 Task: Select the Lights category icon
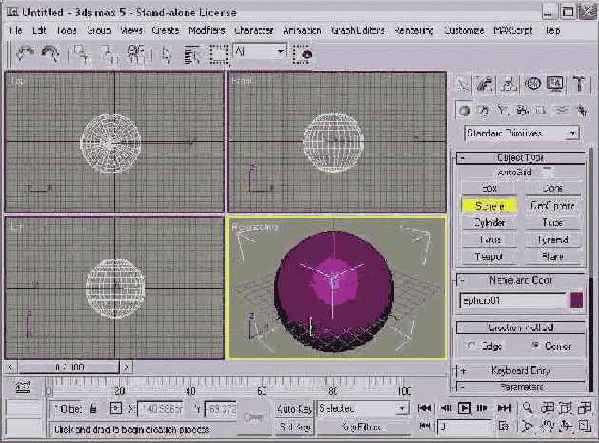(502, 111)
